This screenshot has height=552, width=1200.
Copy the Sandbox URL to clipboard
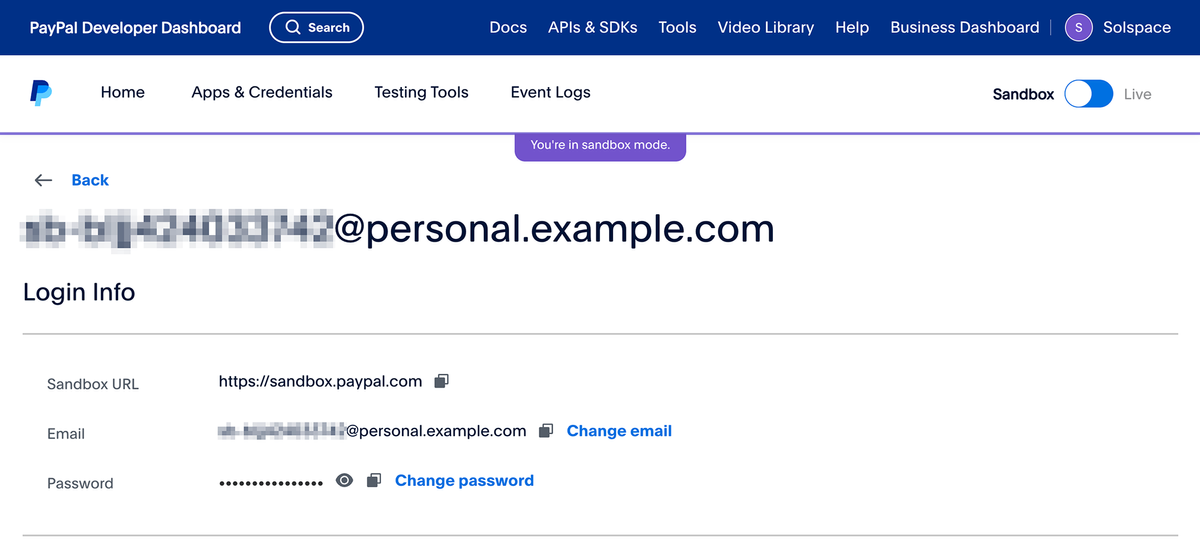[x=442, y=381]
